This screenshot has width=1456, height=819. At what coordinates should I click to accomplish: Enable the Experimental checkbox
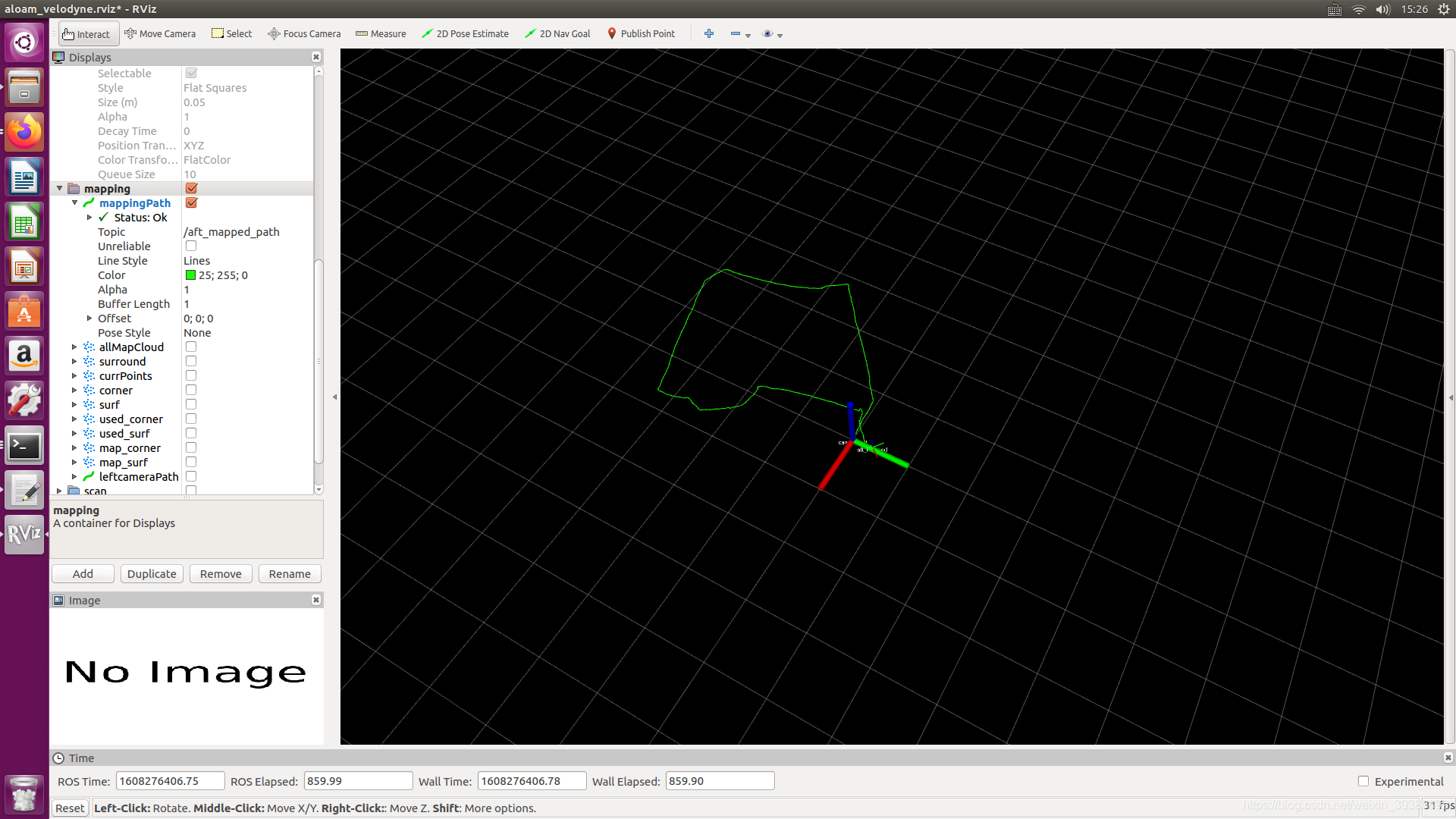click(x=1363, y=782)
